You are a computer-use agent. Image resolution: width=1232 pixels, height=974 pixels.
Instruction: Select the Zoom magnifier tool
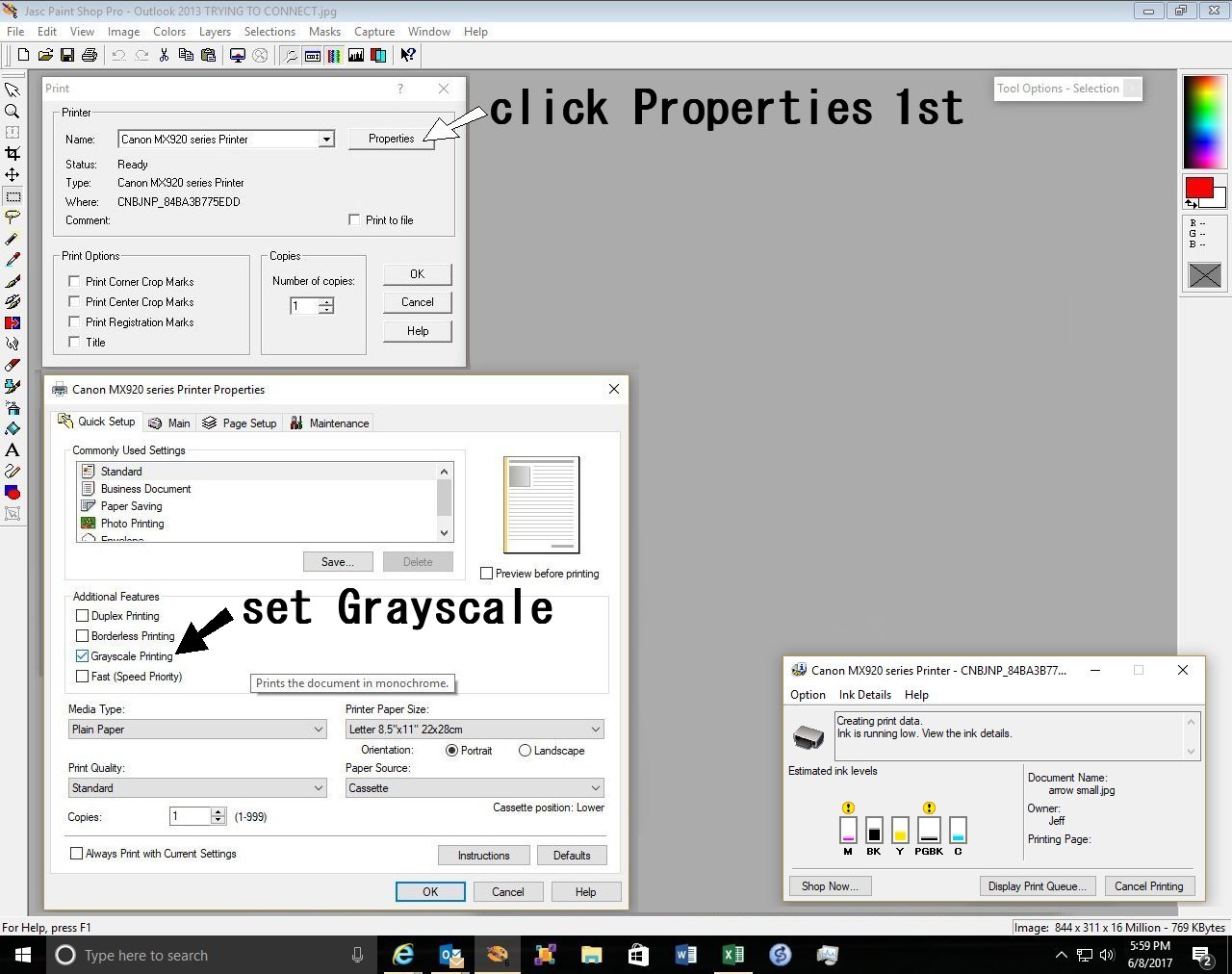point(13,111)
